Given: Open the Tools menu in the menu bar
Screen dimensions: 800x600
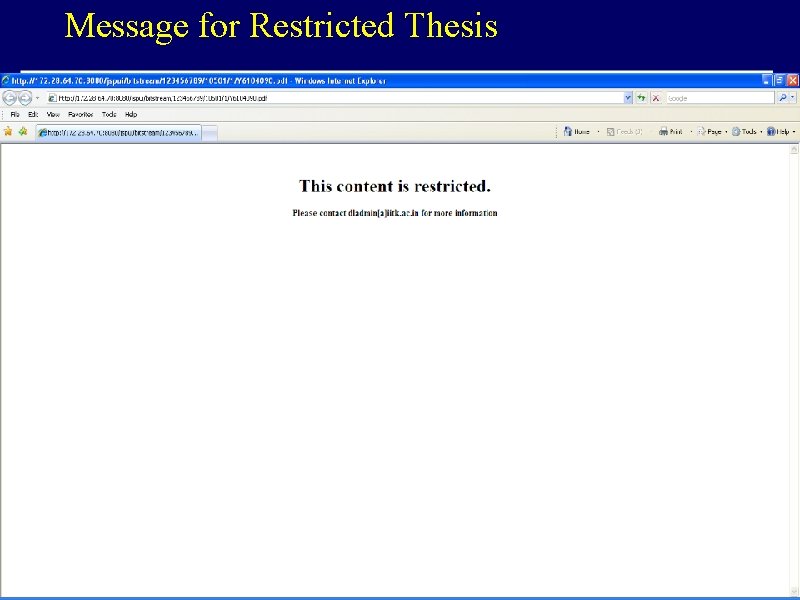Looking at the screenshot, I should coord(109,114).
